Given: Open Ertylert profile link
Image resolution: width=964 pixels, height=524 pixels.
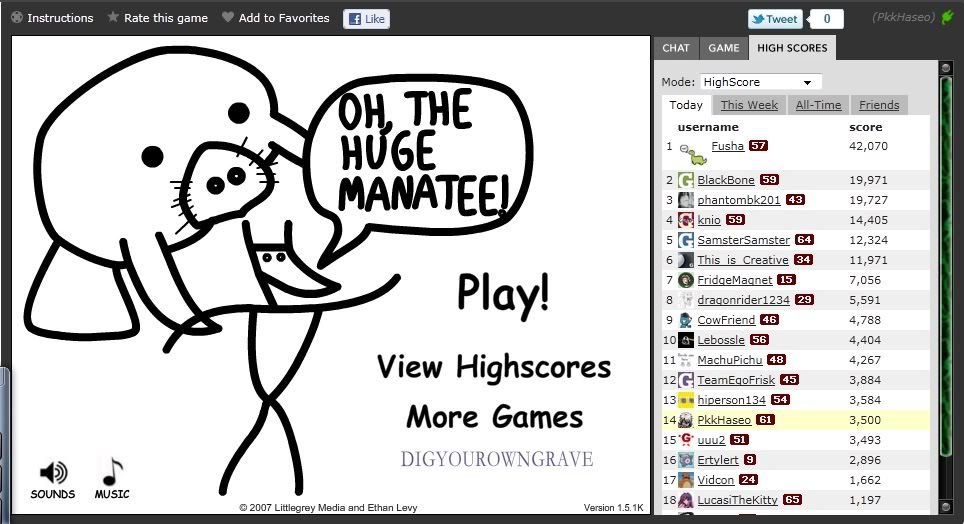Looking at the screenshot, I should (718, 459).
